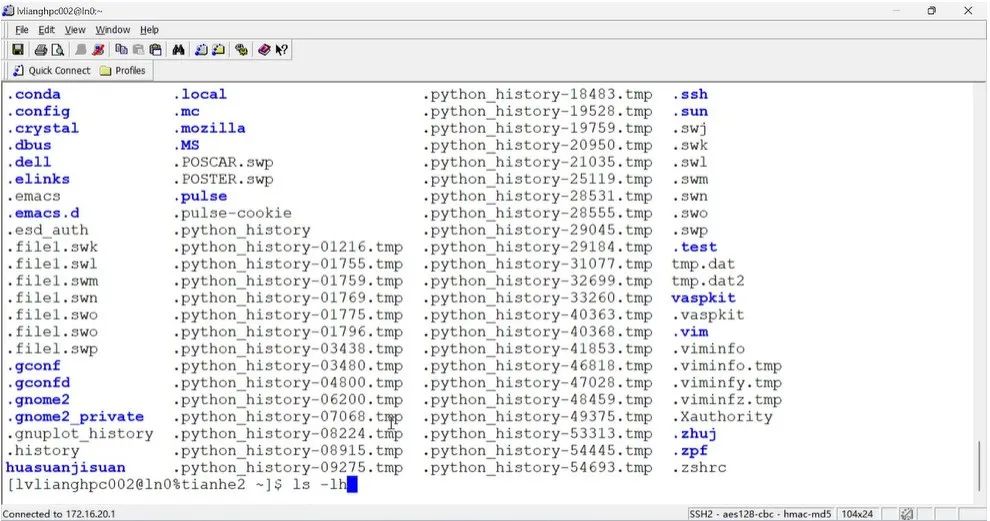
Task: Open the Edit menu
Action: tap(46, 30)
